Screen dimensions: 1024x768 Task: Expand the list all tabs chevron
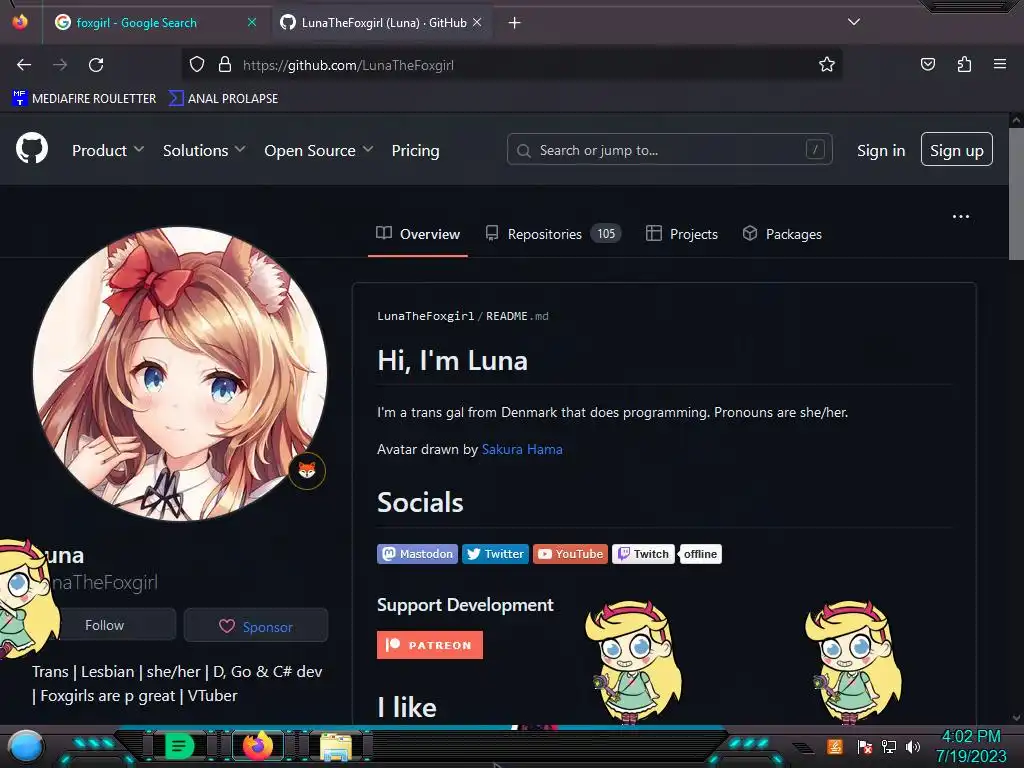[854, 22]
